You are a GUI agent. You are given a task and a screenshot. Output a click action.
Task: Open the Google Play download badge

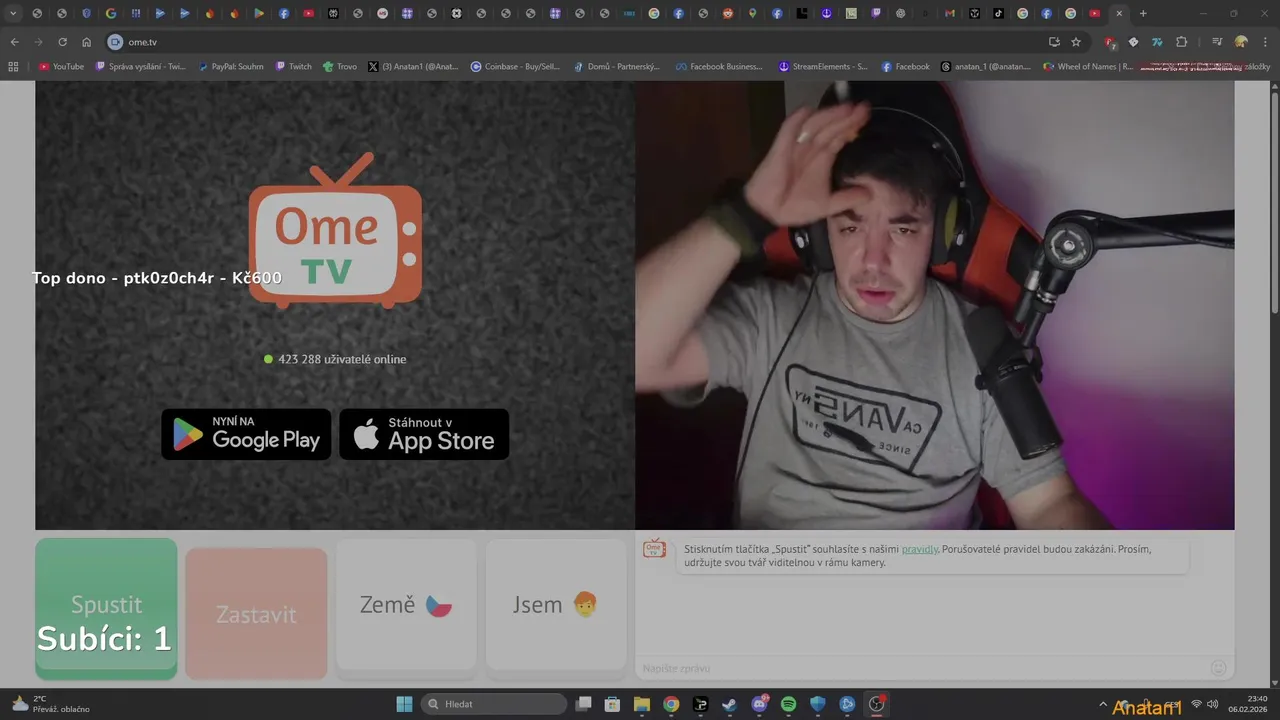[x=246, y=434]
